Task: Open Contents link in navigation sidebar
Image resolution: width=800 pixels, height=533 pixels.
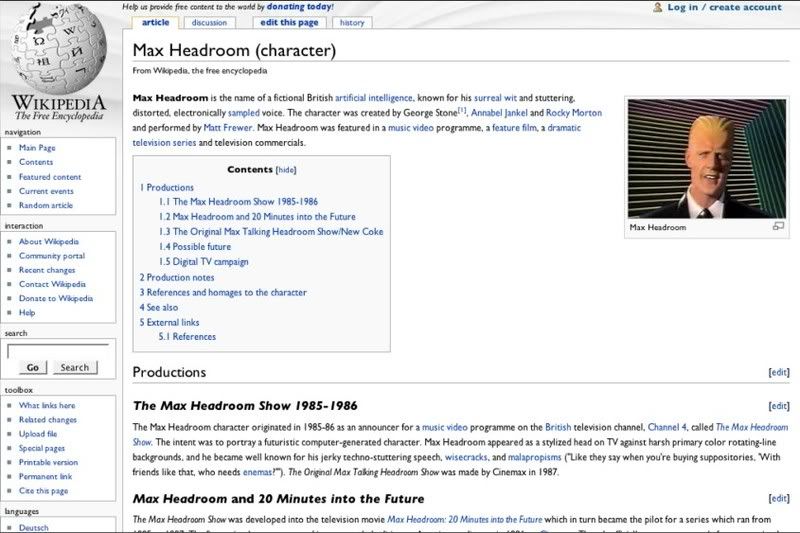Action: point(36,162)
